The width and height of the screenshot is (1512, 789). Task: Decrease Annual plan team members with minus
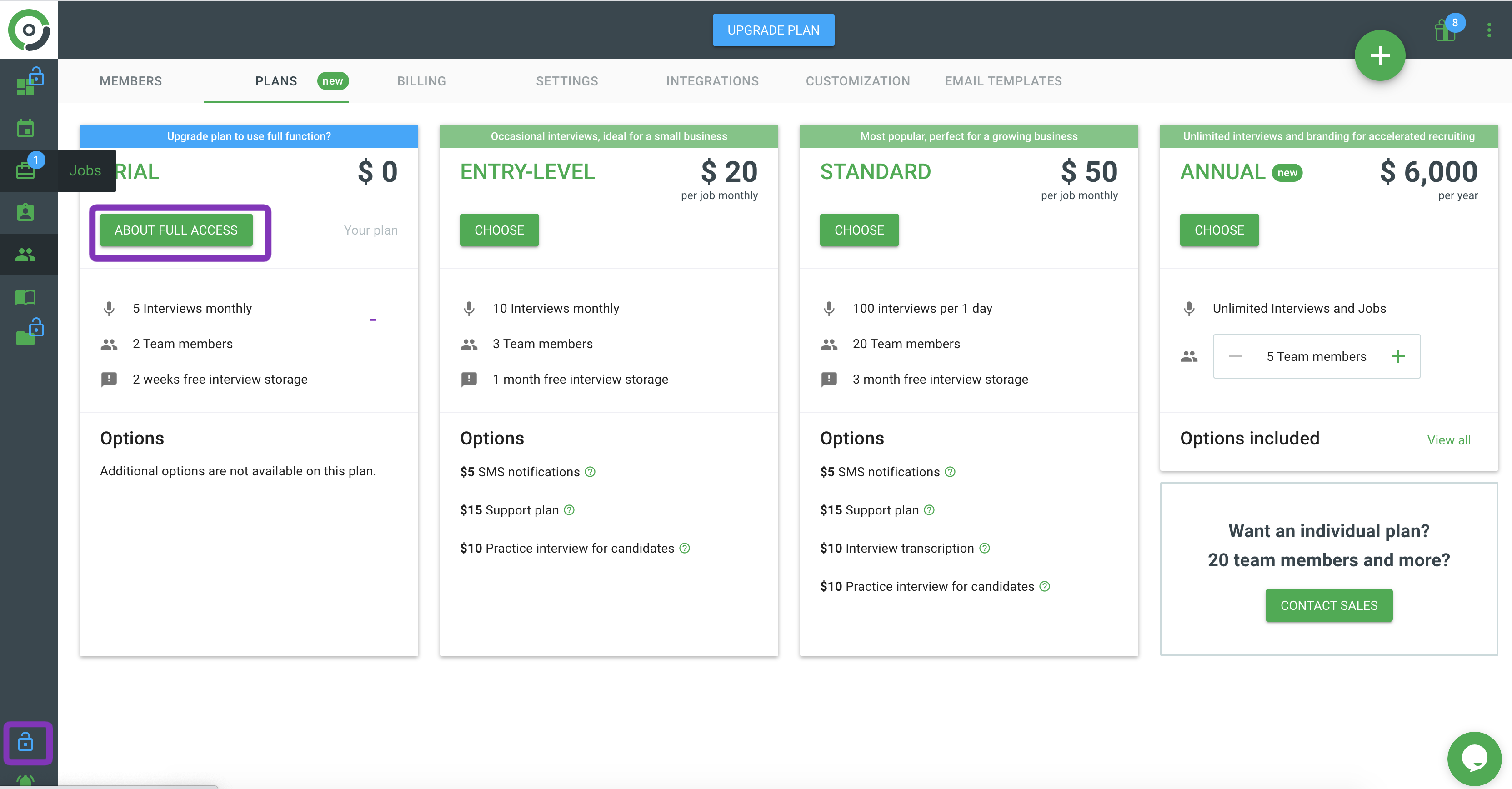tap(1235, 356)
